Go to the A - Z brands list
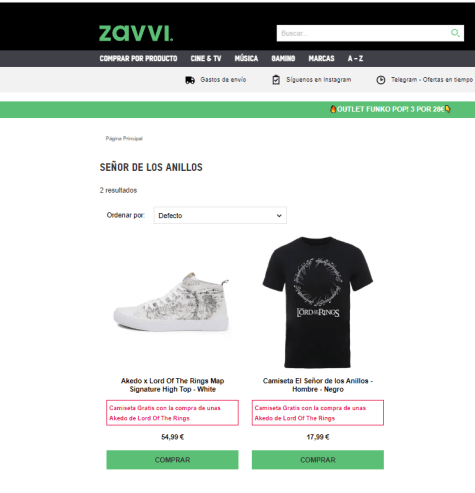The height and width of the screenshot is (493, 475). tap(355, 59)
